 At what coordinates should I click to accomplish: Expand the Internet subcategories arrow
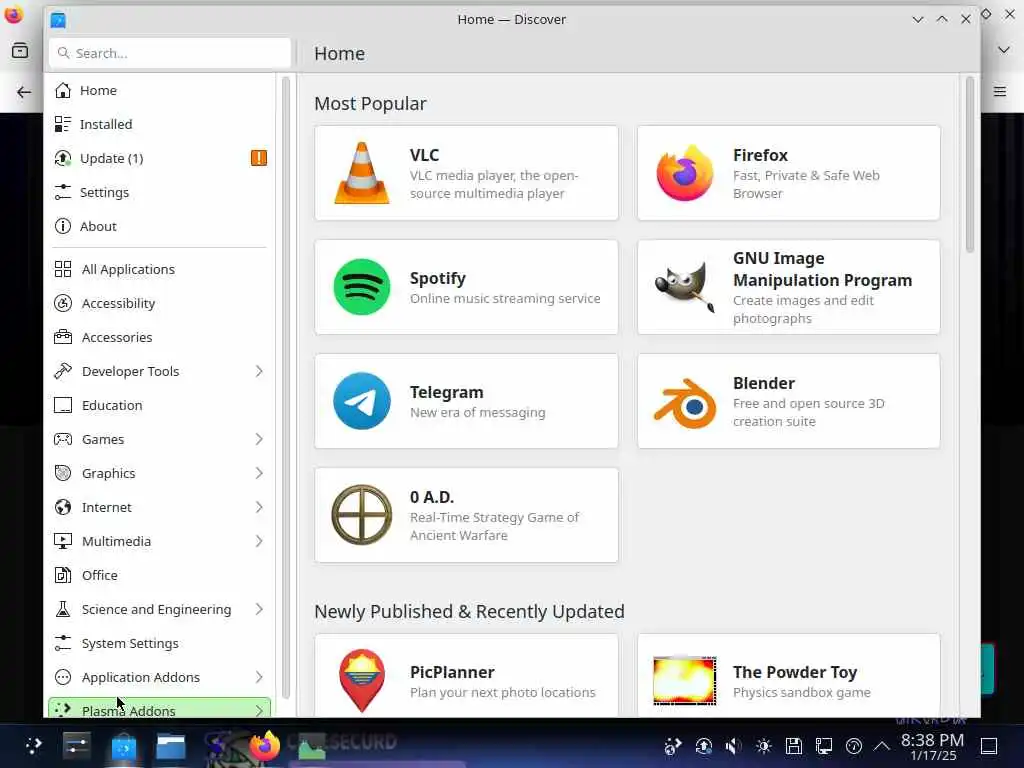259,507
